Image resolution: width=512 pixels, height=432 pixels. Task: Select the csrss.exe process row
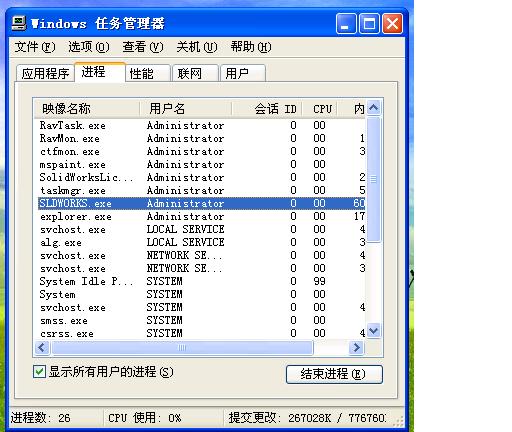tap(202, 333)
